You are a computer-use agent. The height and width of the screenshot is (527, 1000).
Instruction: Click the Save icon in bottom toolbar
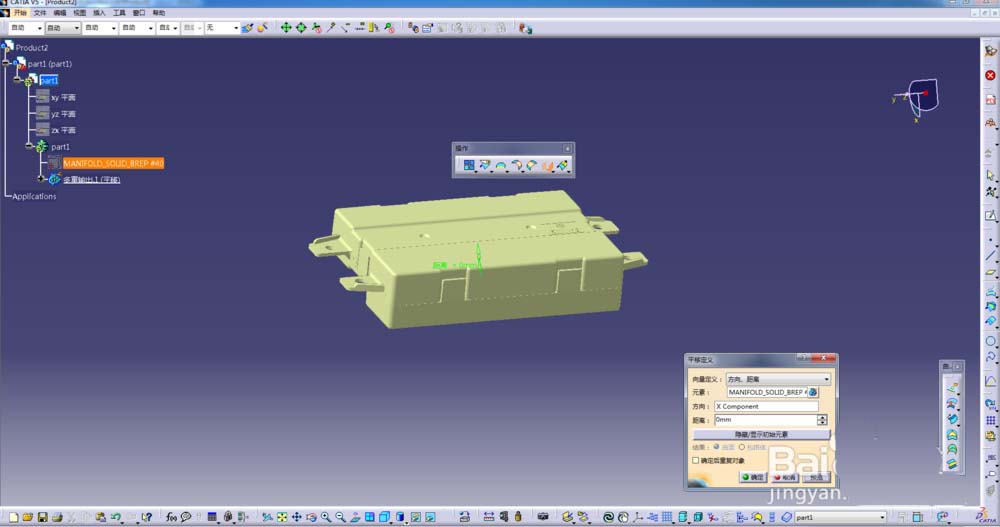pos(42,517)
